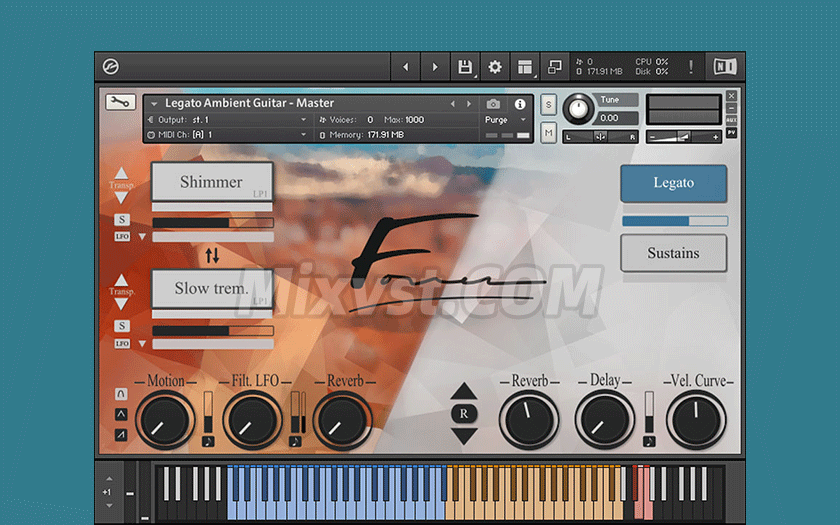Image resolution: width=840 pixels, height=525 pixels.
Task: Click the workspace layout panel icon
Action: click(525, 67)
